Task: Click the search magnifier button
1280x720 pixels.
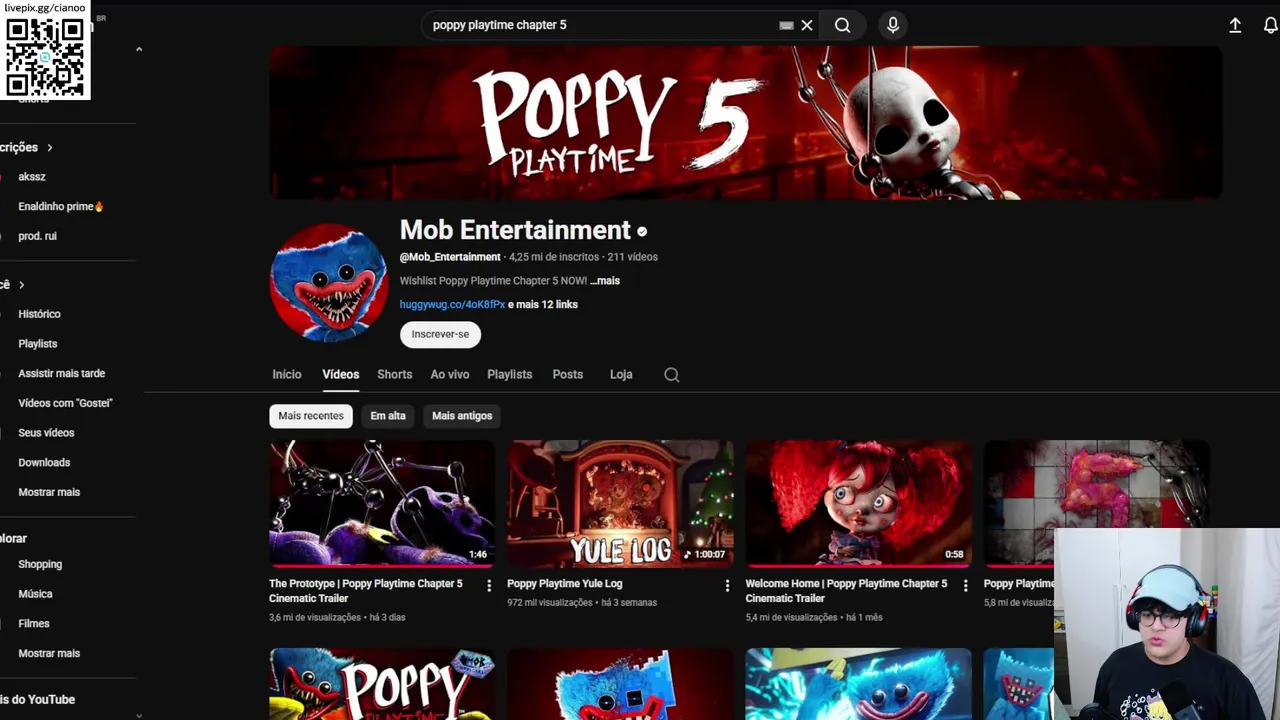Action: pos(843,25)
